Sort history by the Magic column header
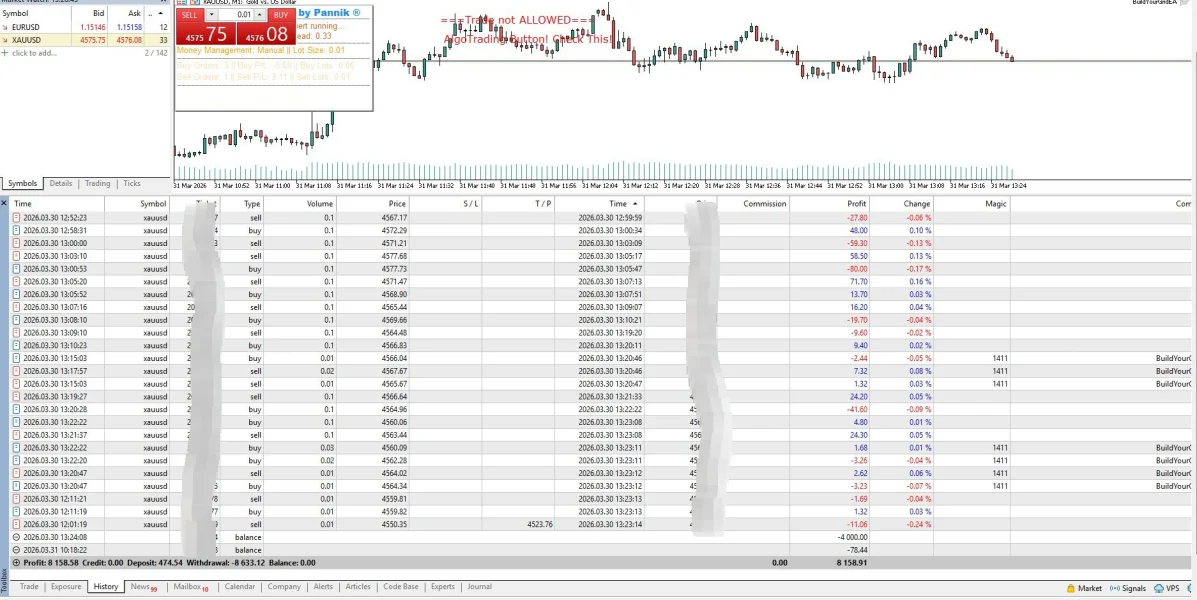Viewport: 1197px width, 600px height. point(972,204)
